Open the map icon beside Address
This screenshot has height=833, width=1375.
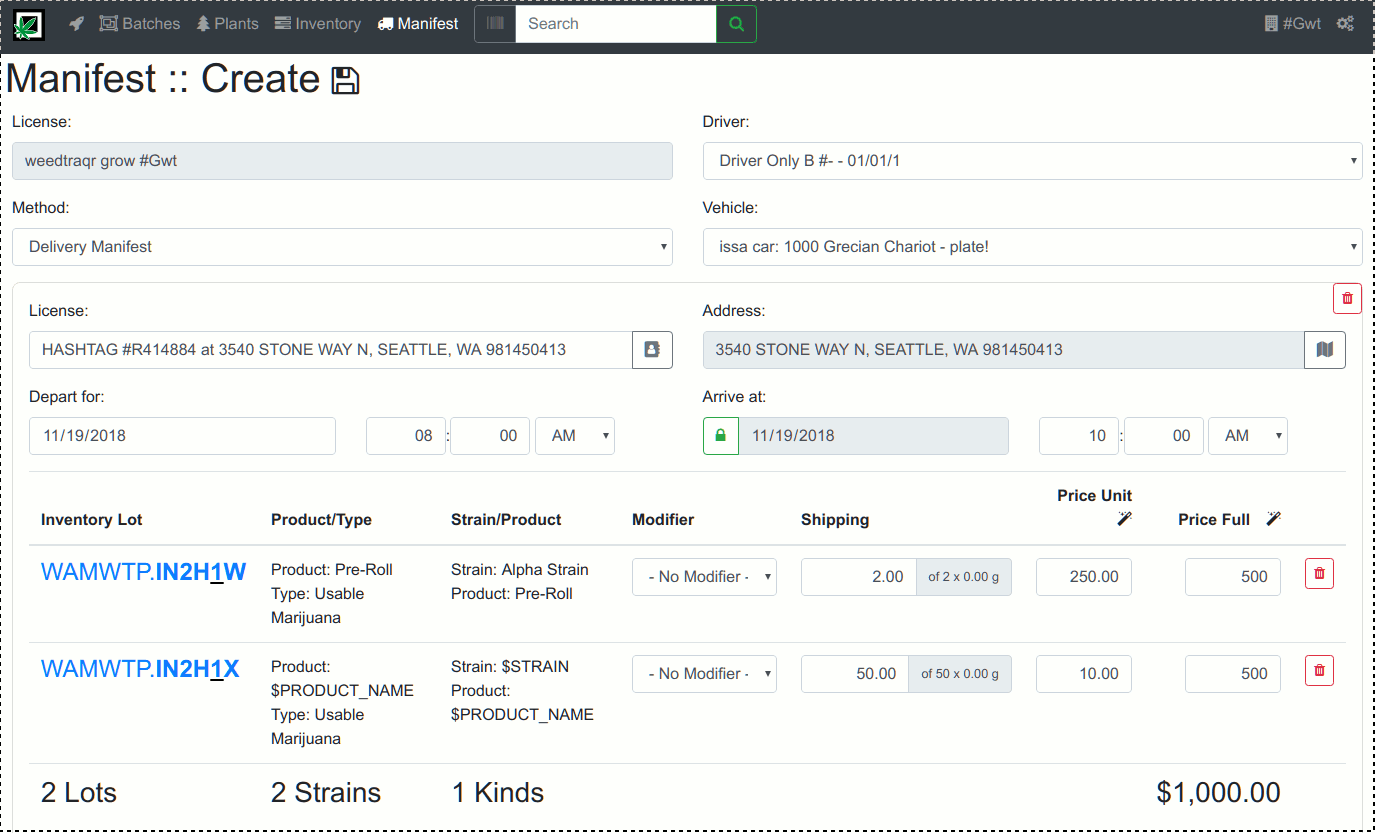click(x=1325, y=350)
